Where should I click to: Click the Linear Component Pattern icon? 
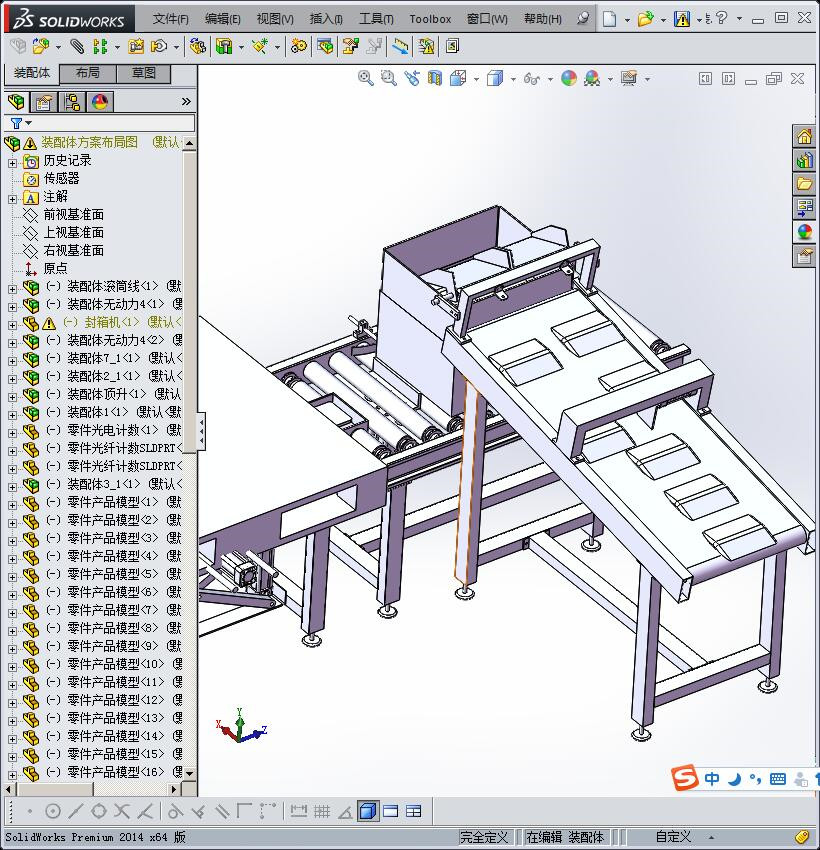[x=100, y=47]
